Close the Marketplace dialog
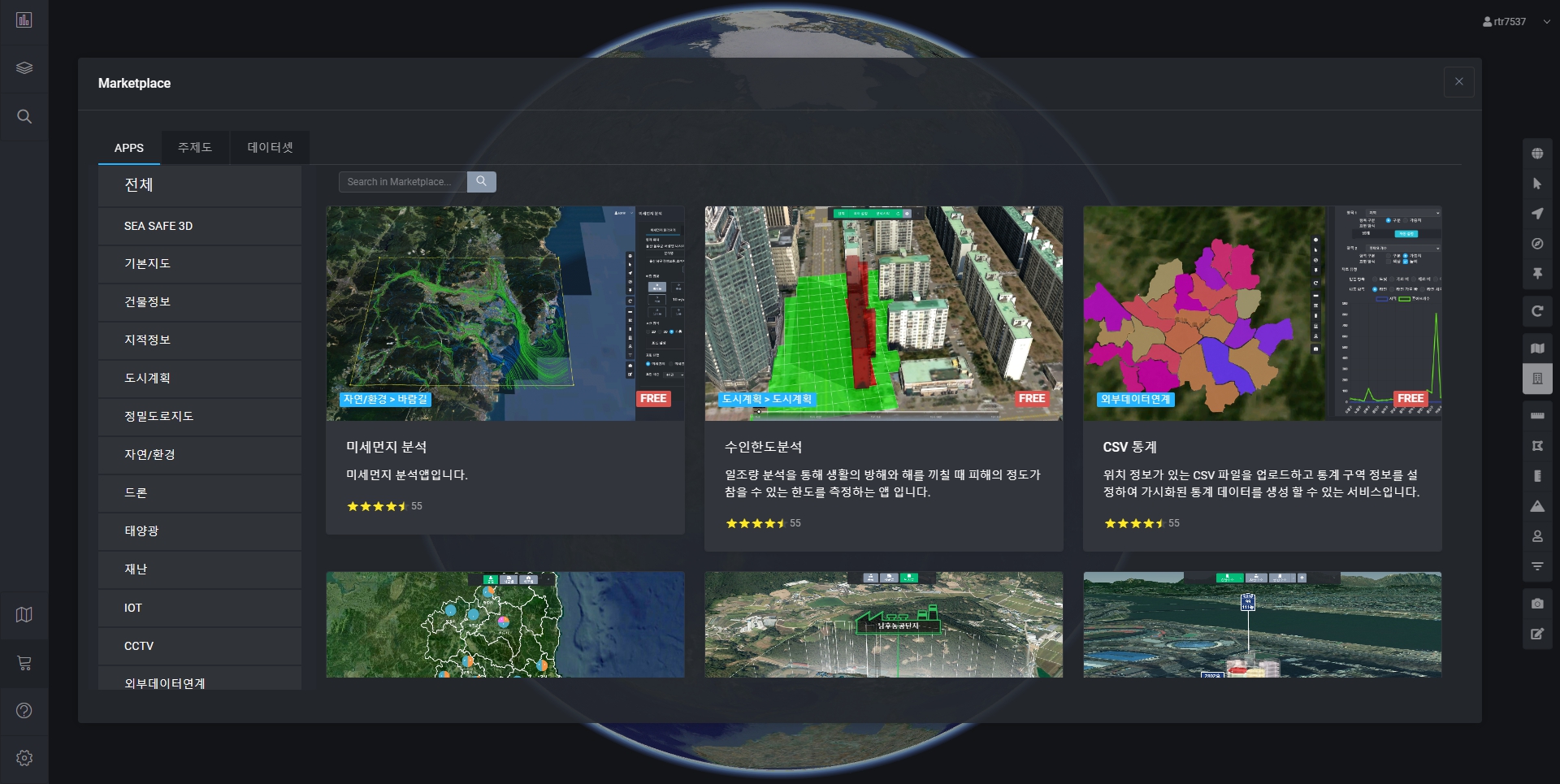The image size is (1560, 784). tap(1458, 82)
